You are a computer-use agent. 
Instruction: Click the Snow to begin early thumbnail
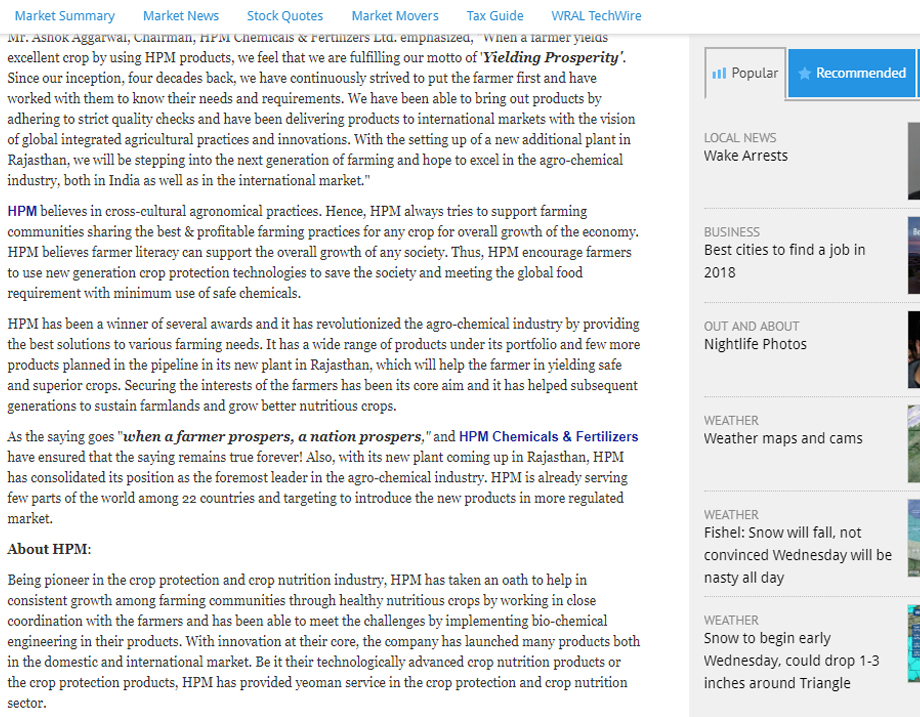[x=914, y=644]
